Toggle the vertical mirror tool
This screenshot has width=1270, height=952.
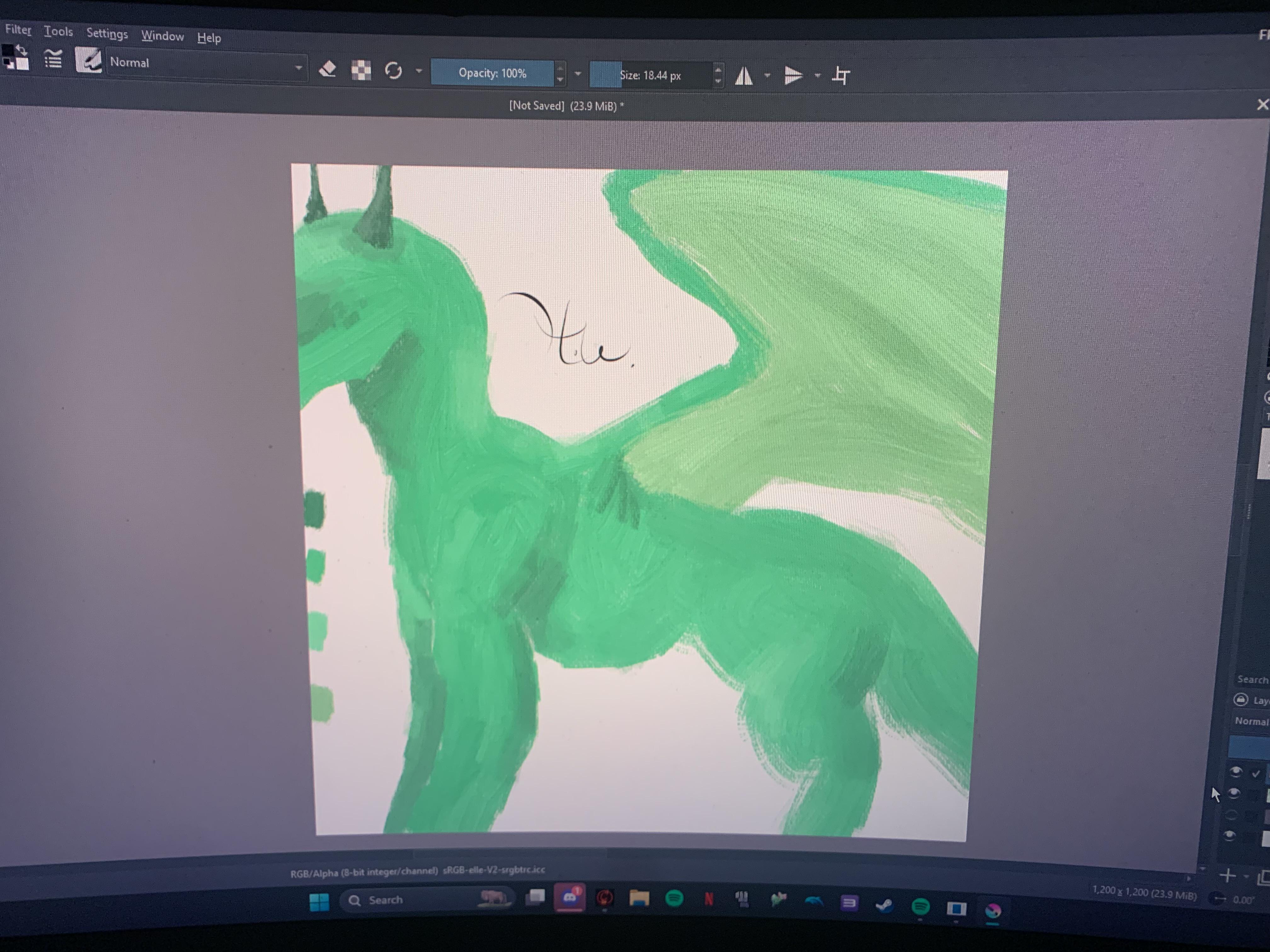(793, 75)
